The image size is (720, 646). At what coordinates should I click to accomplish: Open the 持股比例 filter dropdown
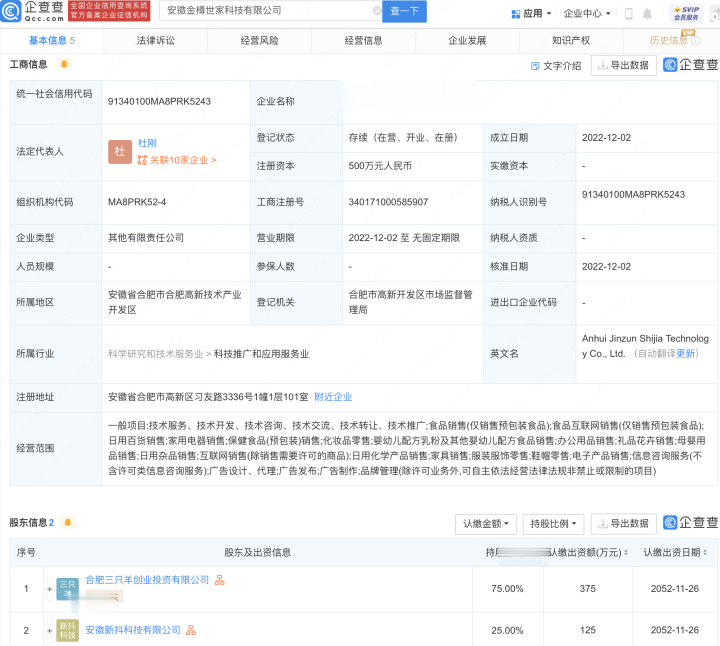553,524
